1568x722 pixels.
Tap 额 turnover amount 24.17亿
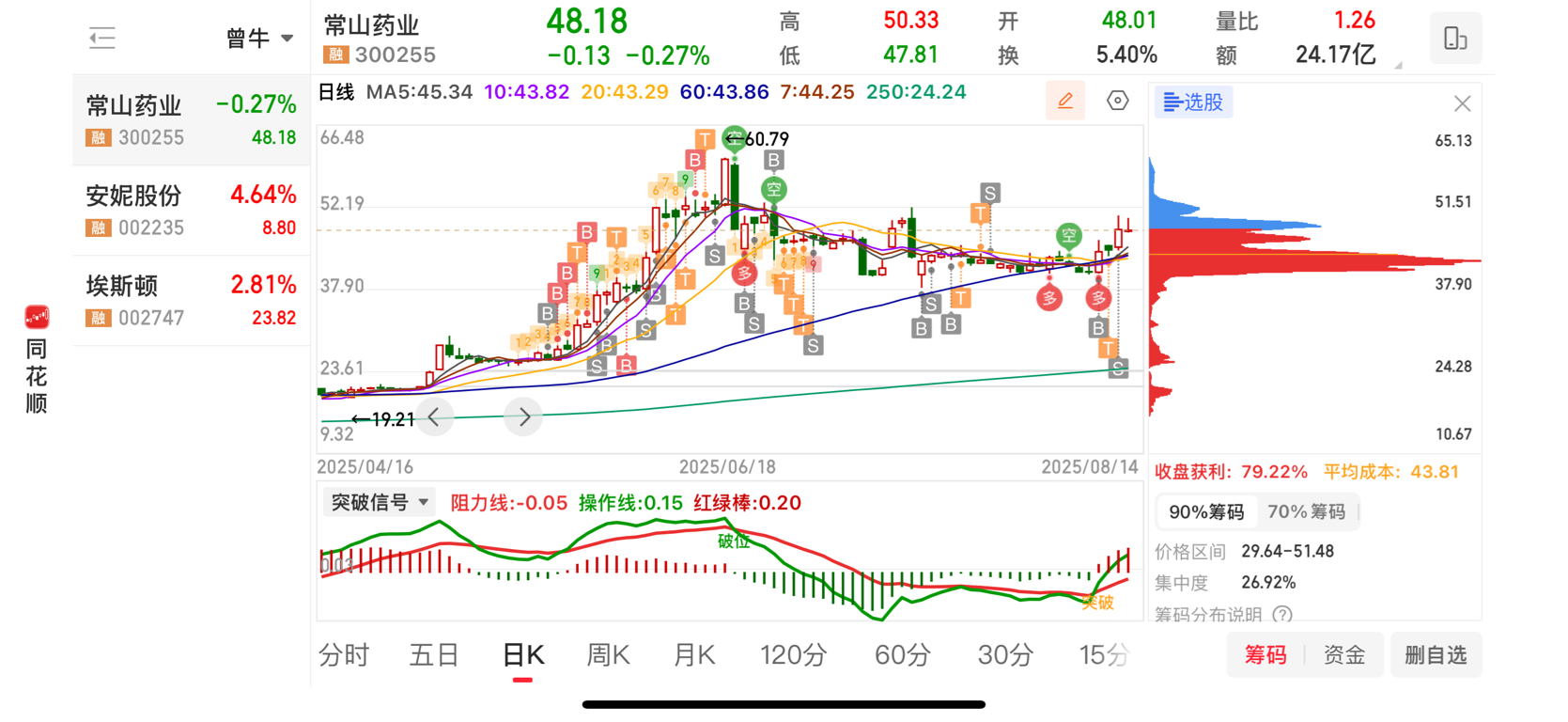click(1335, 55)
